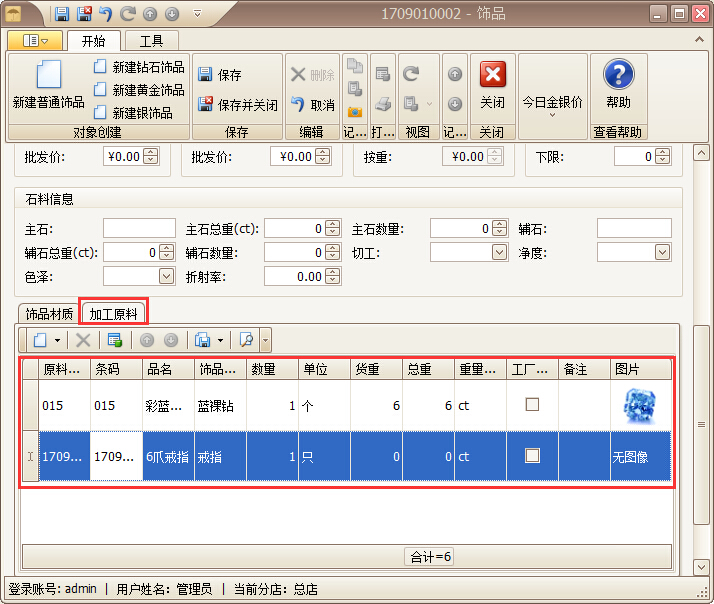Image resolution: width=714 pixels, height=604 pixels.
Task: Open the 切工 dropdown list
Action: [x=498, y=253]
